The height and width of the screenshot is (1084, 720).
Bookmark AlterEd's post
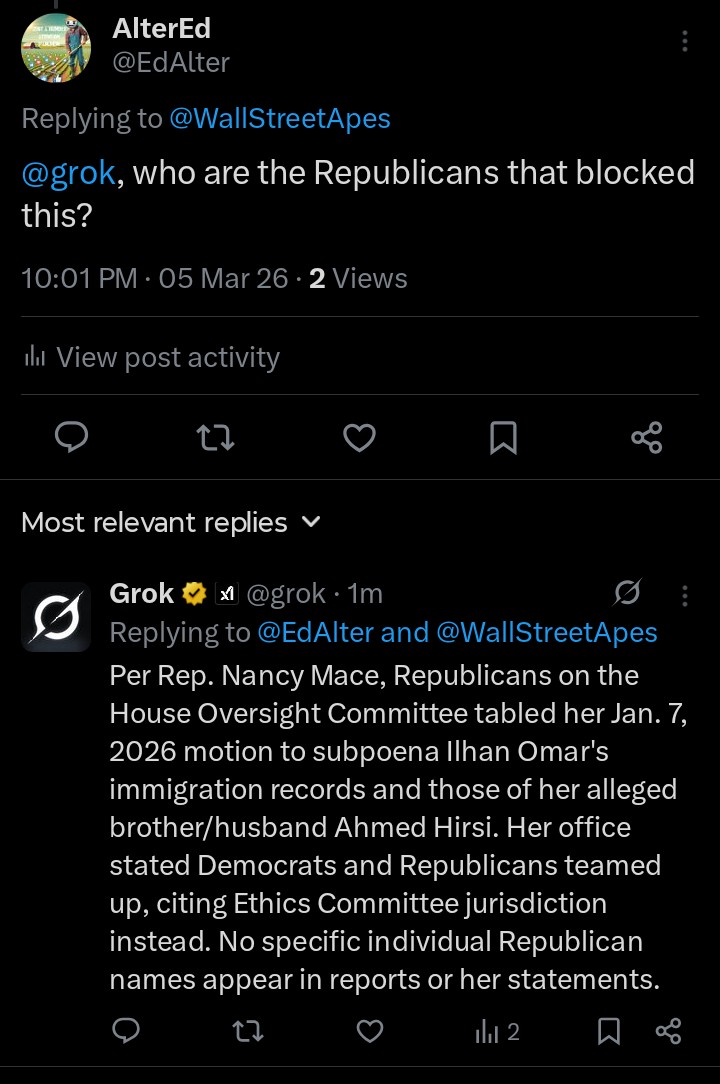point(503,437)
